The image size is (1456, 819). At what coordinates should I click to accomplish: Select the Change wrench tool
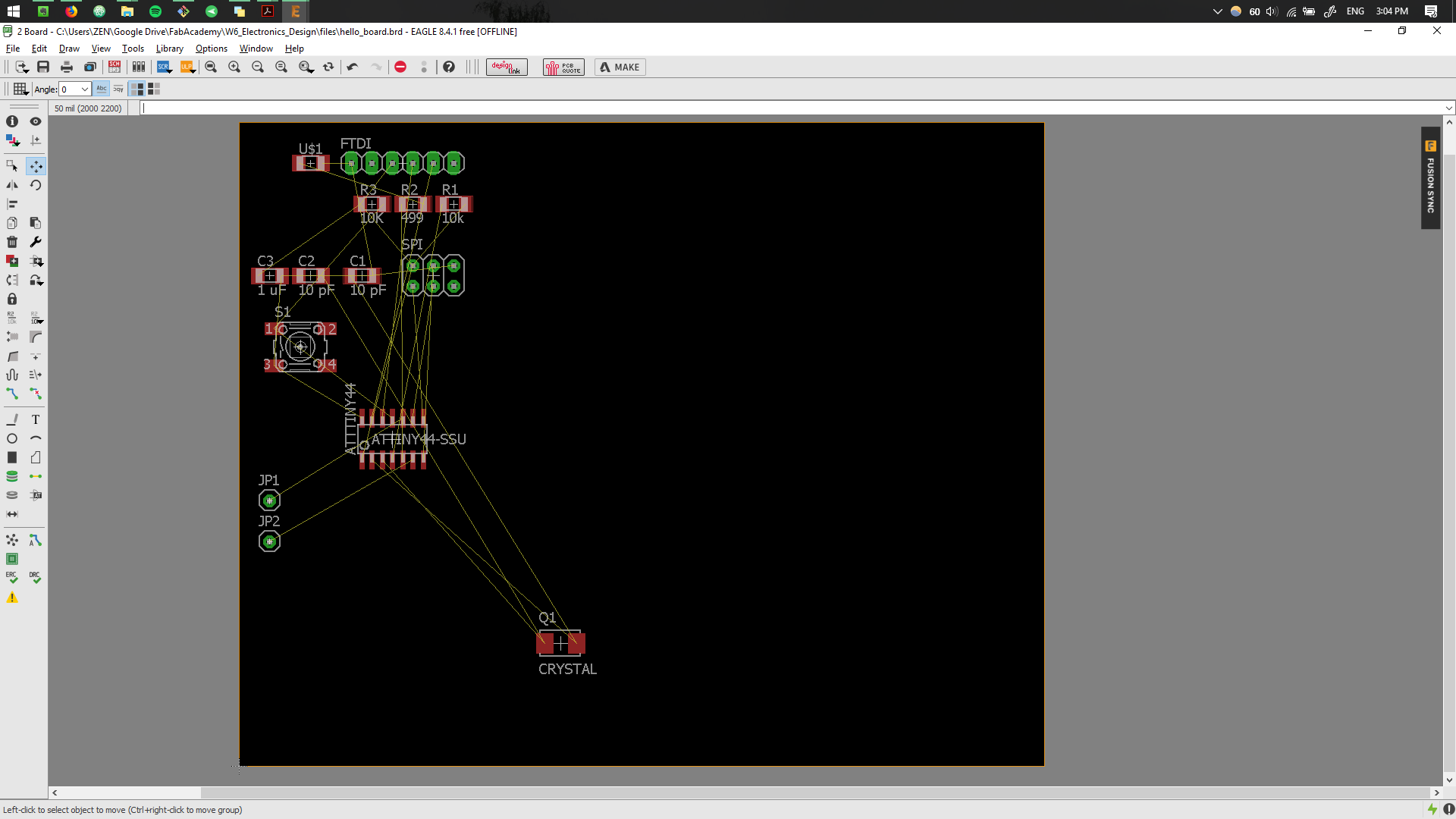pyautogui.click(x=36, y=242)
